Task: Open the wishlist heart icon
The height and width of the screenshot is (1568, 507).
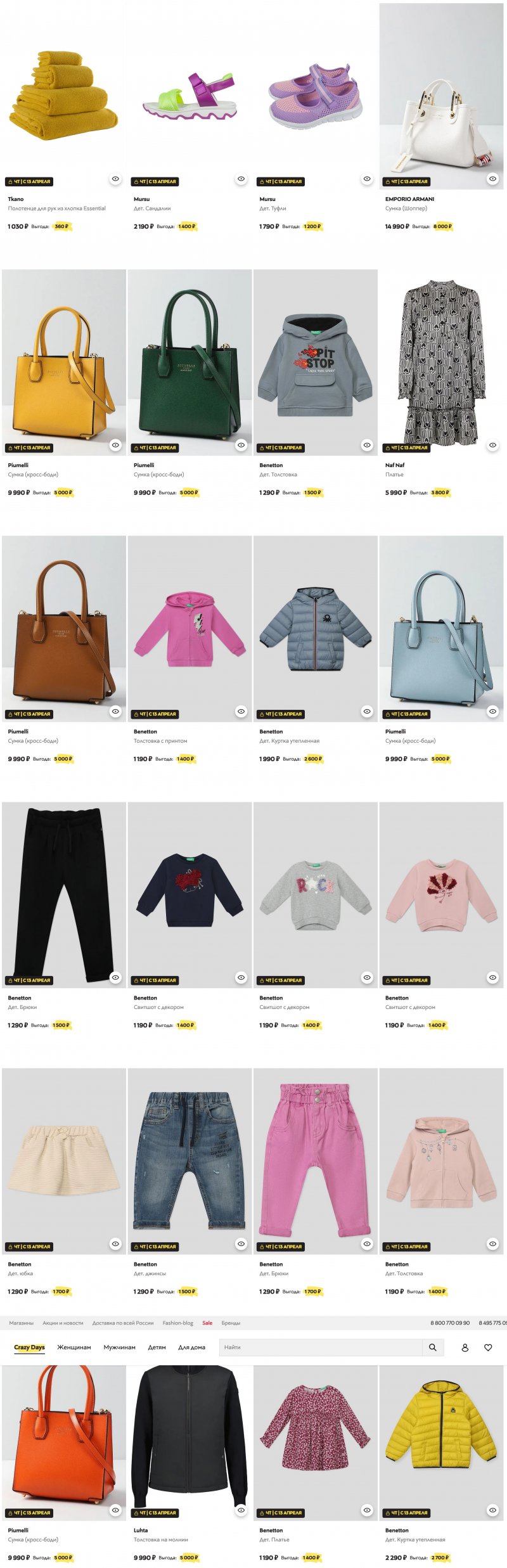Action: click(488, 1347)
